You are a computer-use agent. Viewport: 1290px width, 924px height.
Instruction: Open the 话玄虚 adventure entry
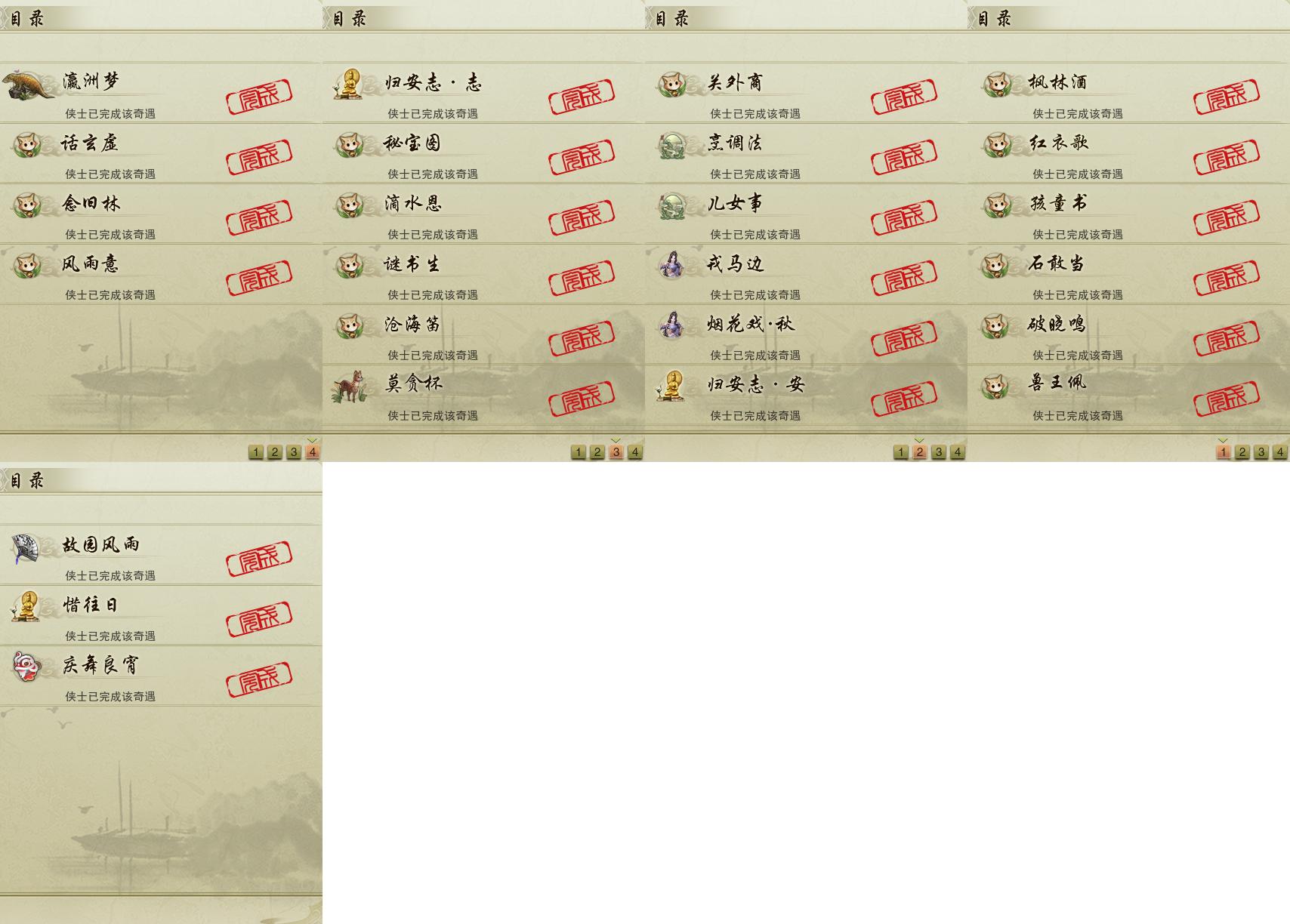pyautogui.click(x=161, y=153)
